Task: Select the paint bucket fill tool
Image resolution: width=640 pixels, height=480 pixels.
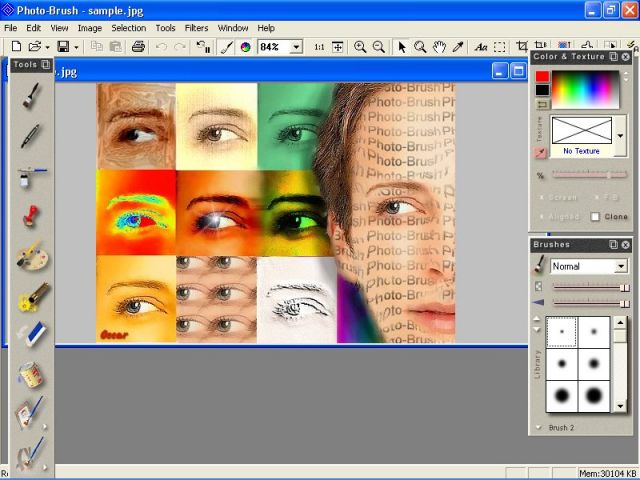Action: coord(31,375)
